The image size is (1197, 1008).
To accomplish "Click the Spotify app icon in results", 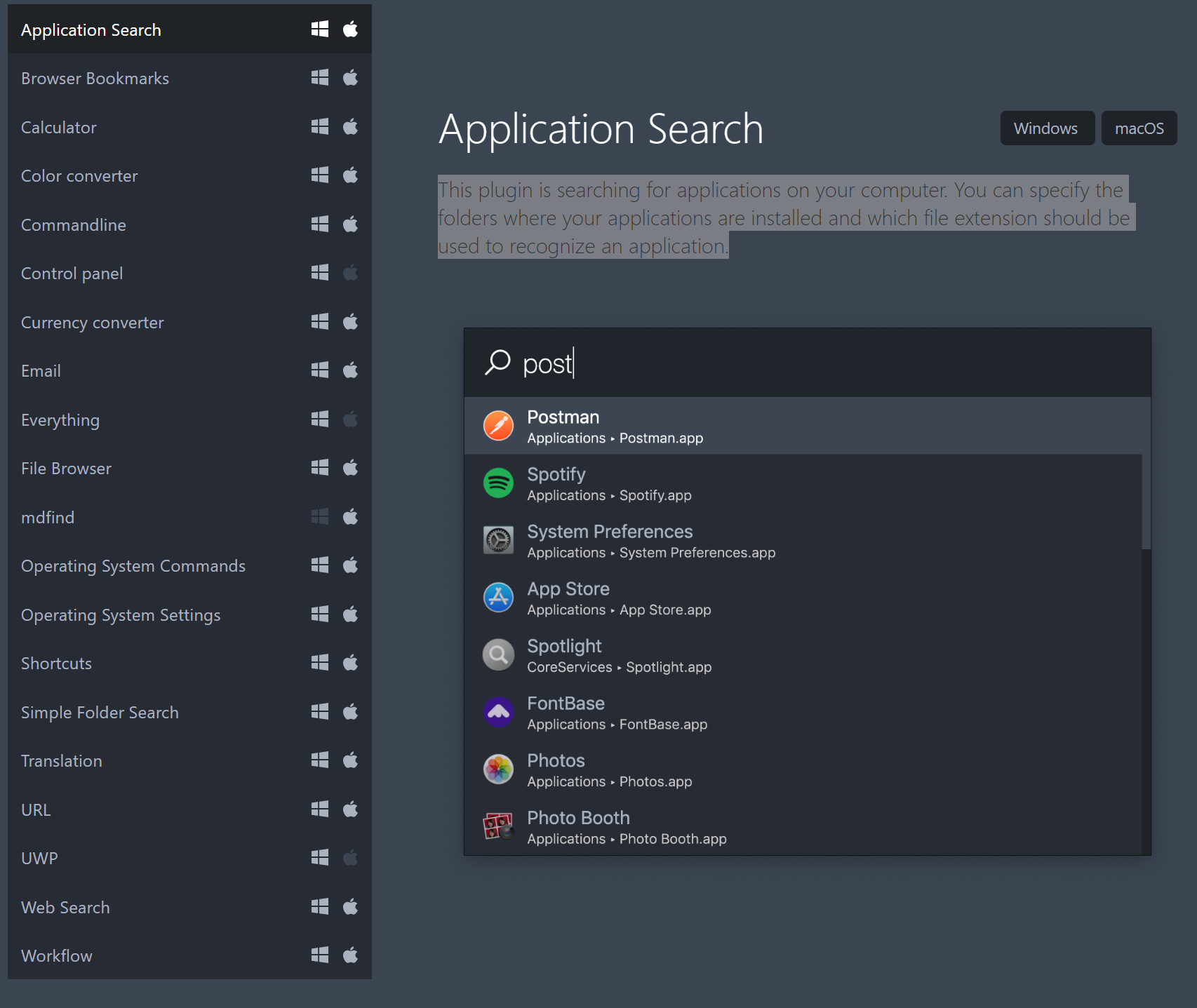I will (498, 483).
